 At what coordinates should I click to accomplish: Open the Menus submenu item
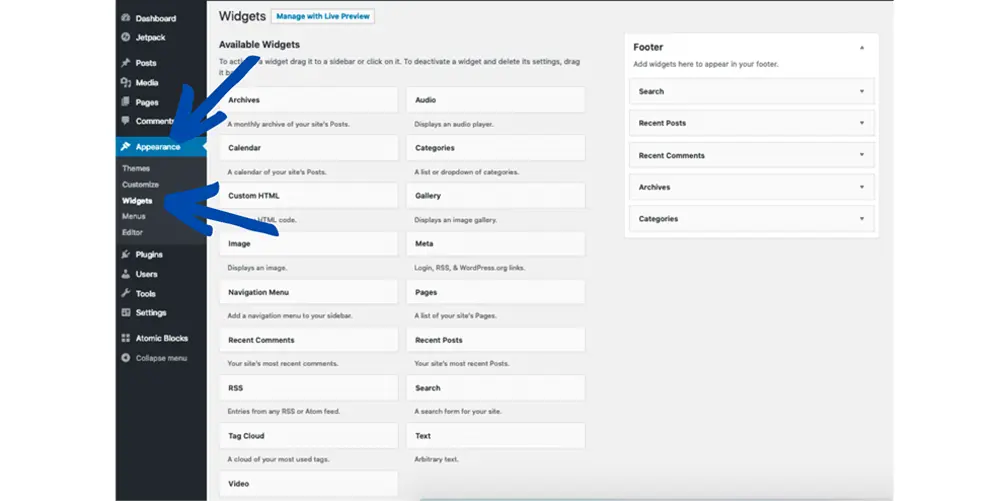pyautogui.click(x=133, y=216)
